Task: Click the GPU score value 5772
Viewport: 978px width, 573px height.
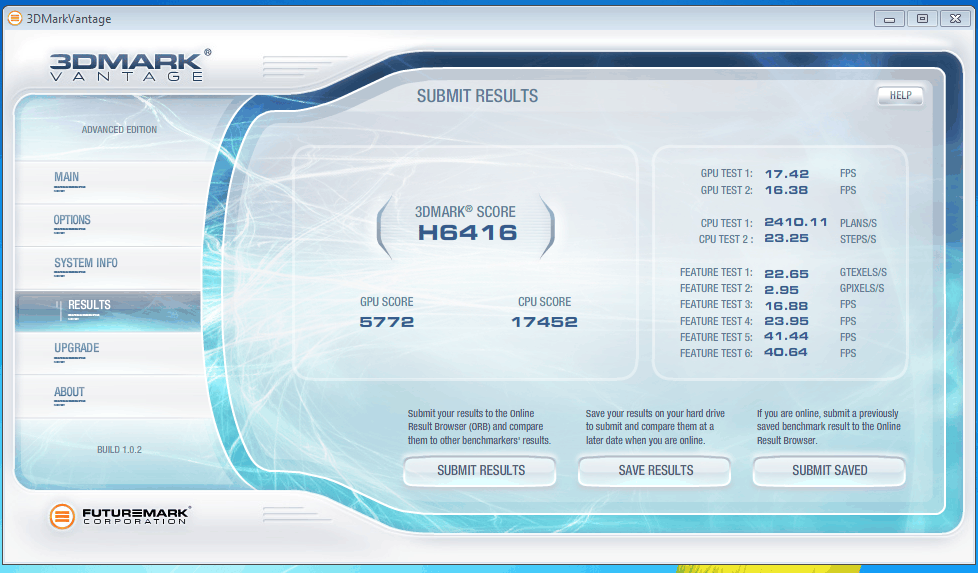Action: (387, 322)
